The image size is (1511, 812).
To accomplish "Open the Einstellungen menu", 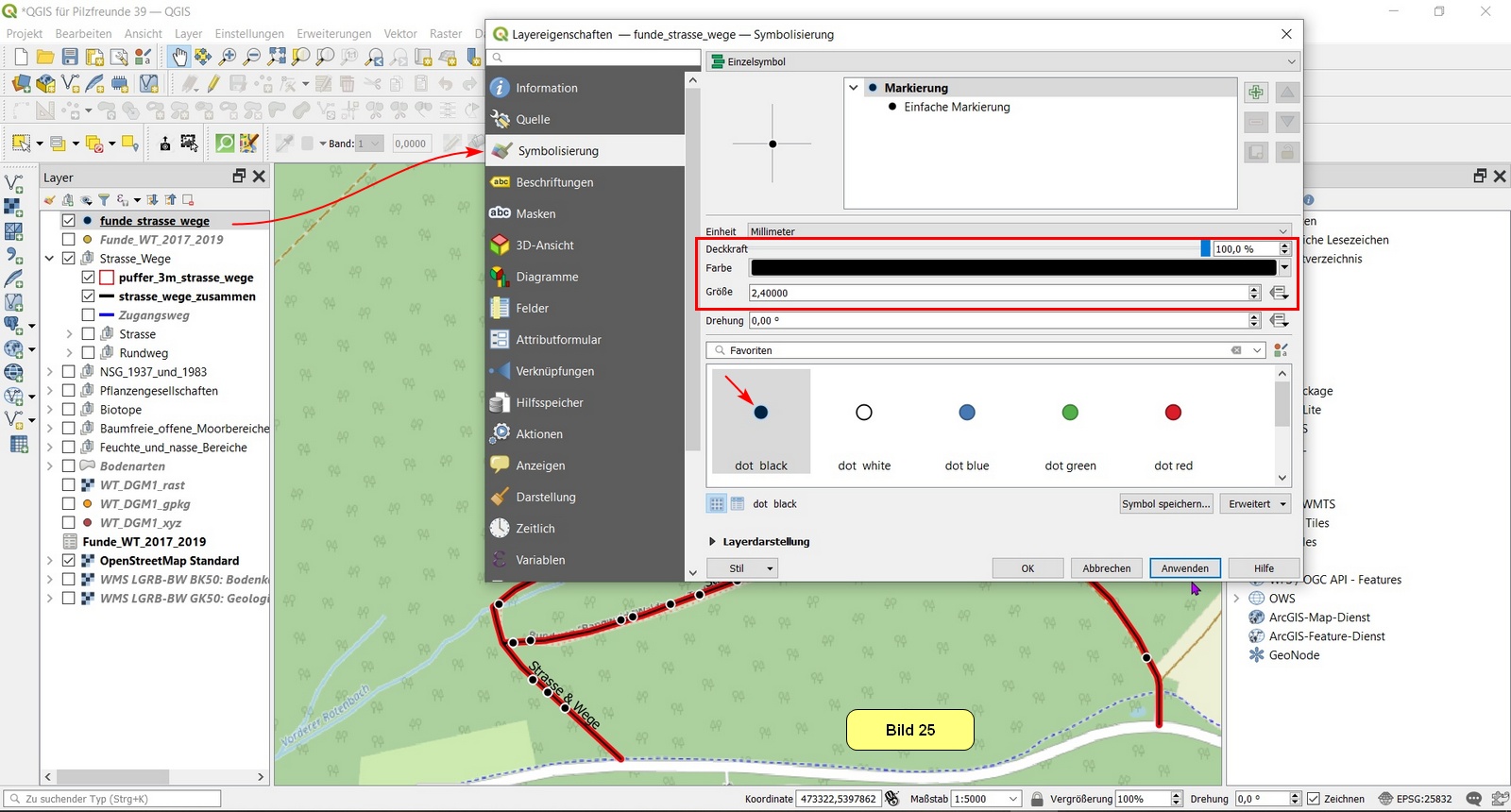I will pos(248,34).
